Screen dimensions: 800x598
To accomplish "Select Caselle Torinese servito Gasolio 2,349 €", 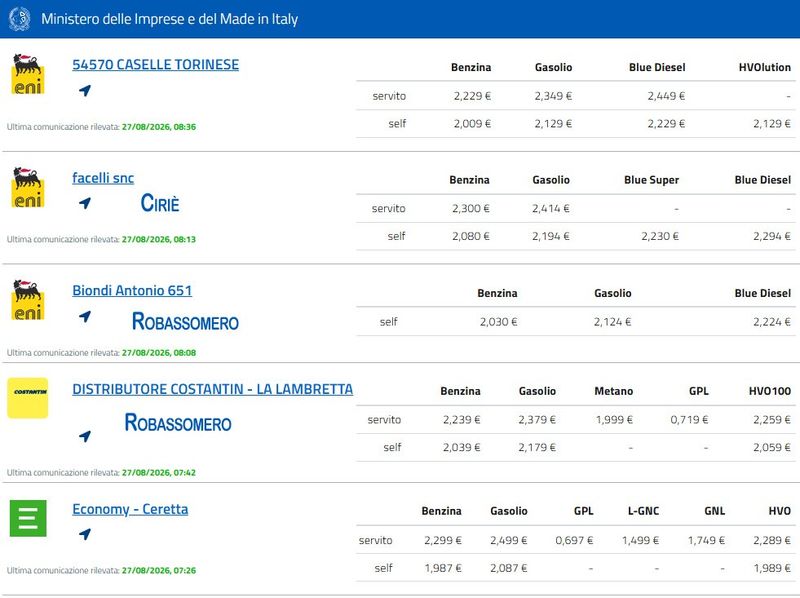I will tap(553, 96).
